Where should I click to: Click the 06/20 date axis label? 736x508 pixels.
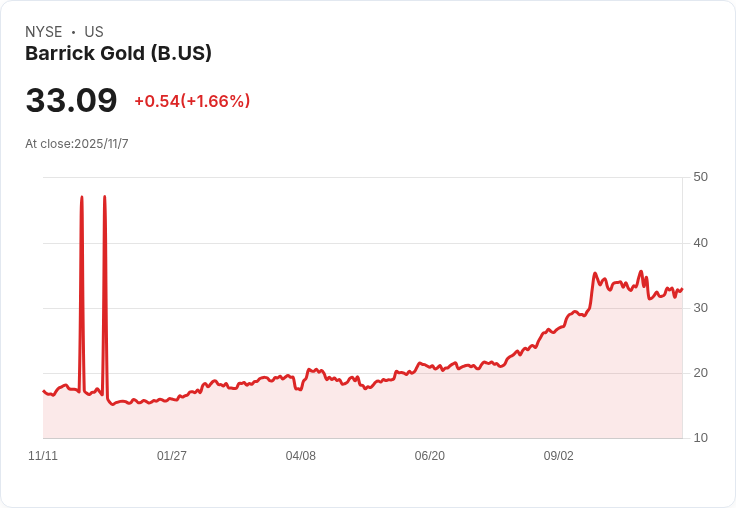429,456
